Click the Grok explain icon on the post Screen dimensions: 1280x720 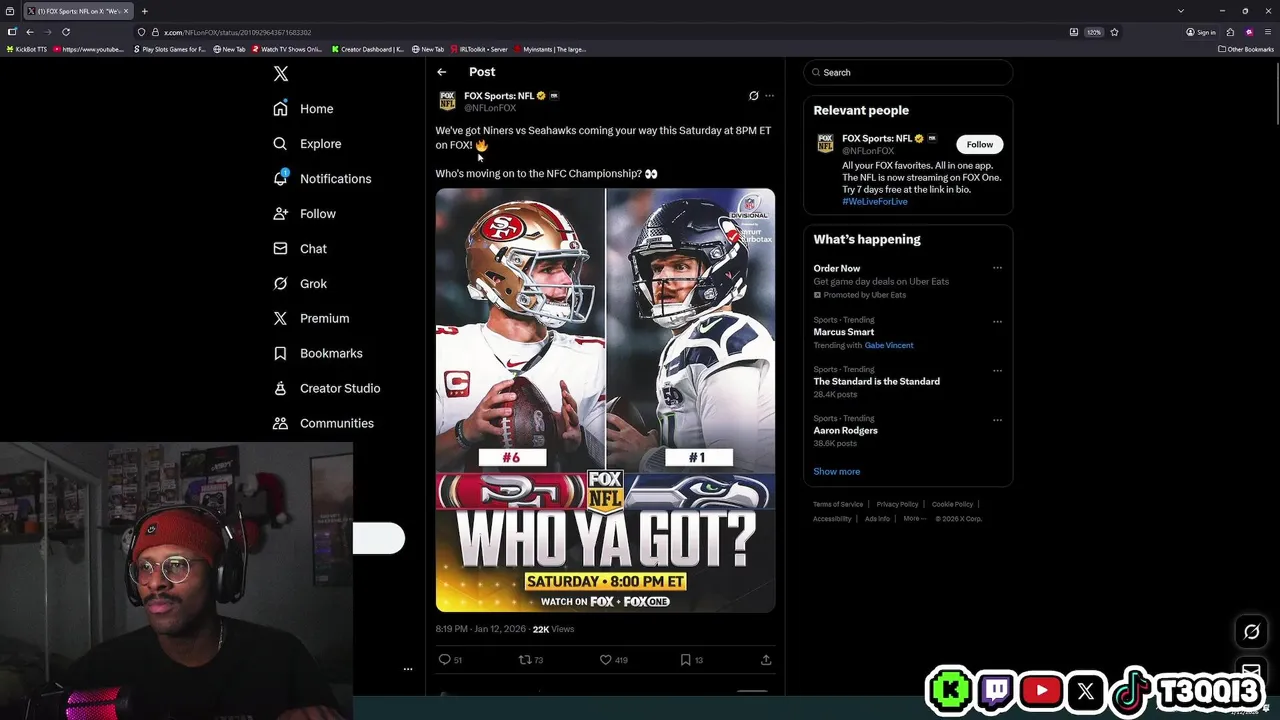[754, 96]
